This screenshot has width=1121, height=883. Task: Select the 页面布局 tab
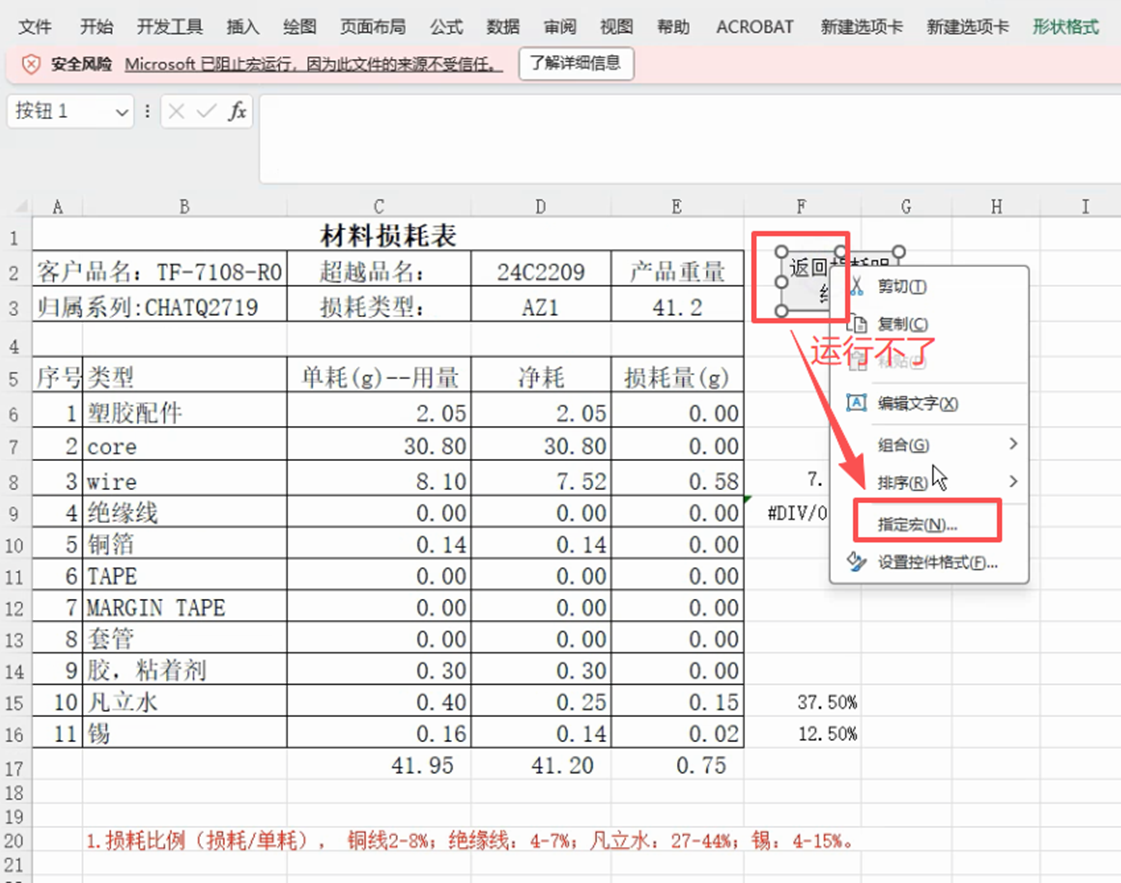372,27
